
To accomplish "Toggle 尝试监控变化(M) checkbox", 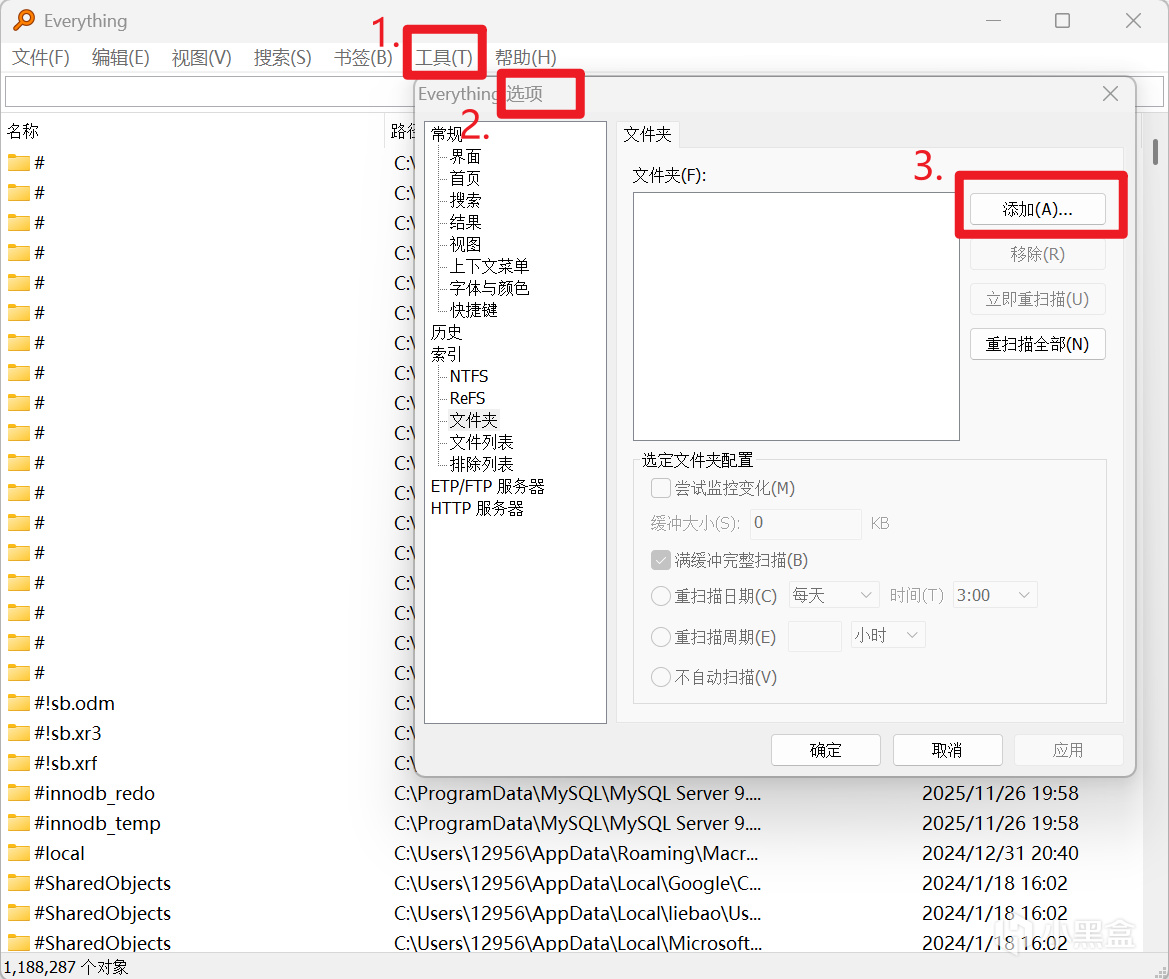I will tap(661, 488).
